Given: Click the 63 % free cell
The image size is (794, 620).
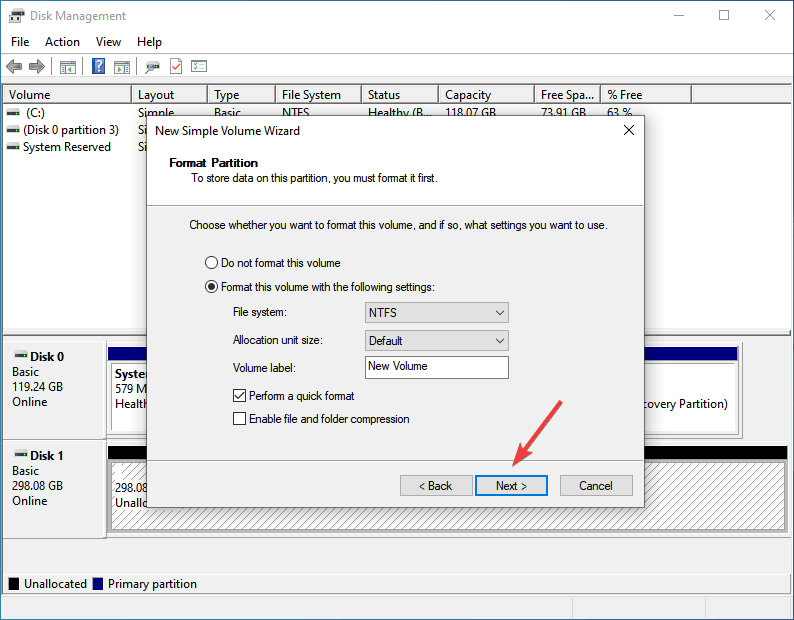Looking at the screenshot, I should [x=620, y=112].
